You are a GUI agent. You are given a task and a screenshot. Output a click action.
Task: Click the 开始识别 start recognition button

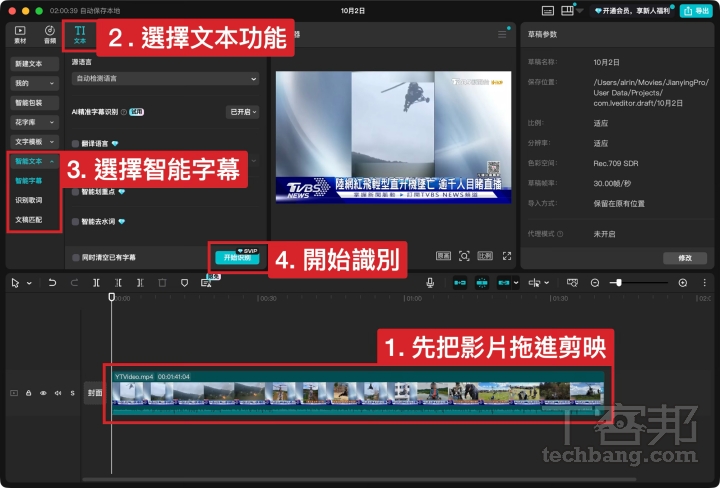pos(237,258)
